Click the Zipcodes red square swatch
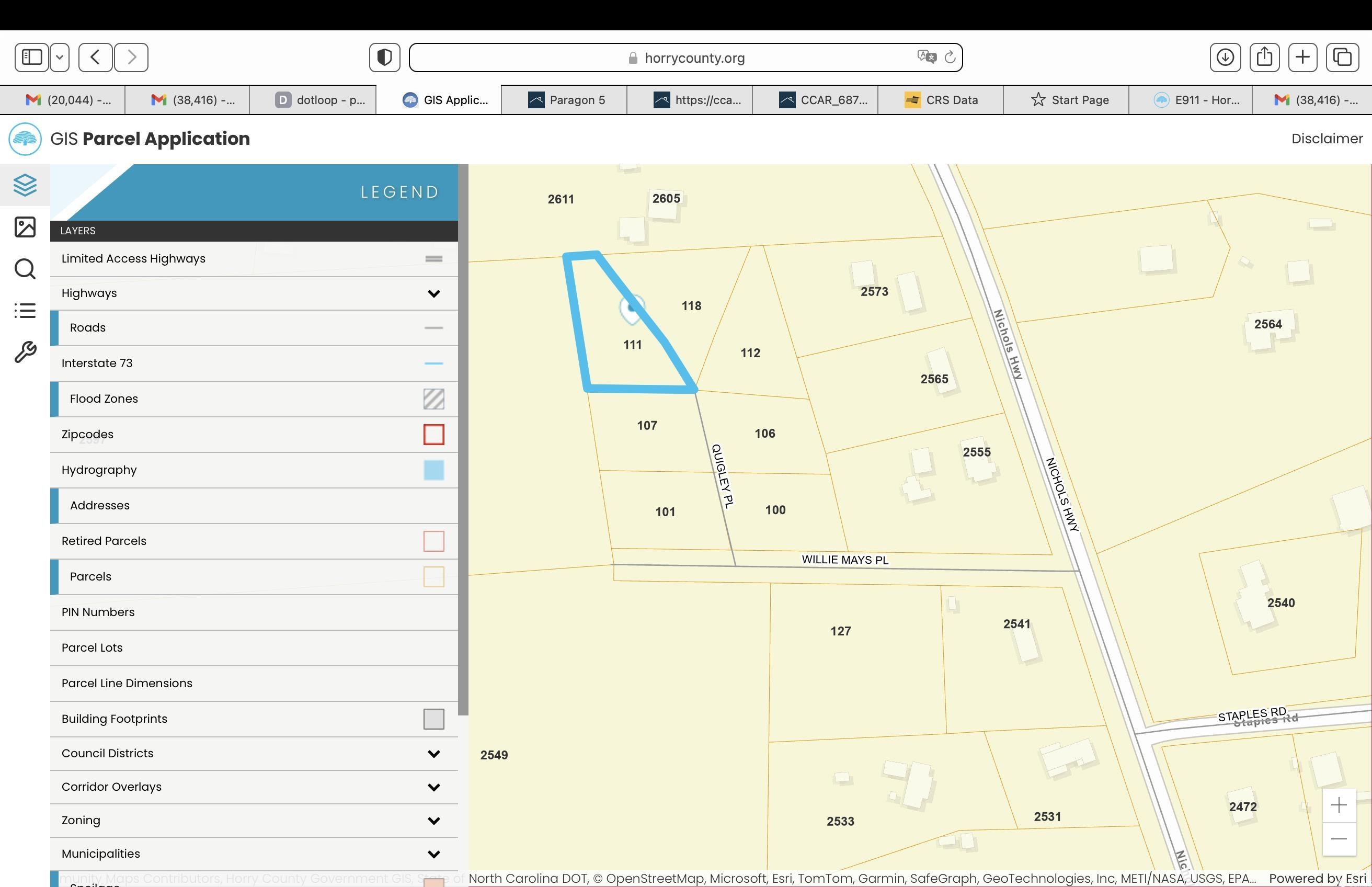The height and width of the screenshot is (887, 1372). tap(433, 434)
